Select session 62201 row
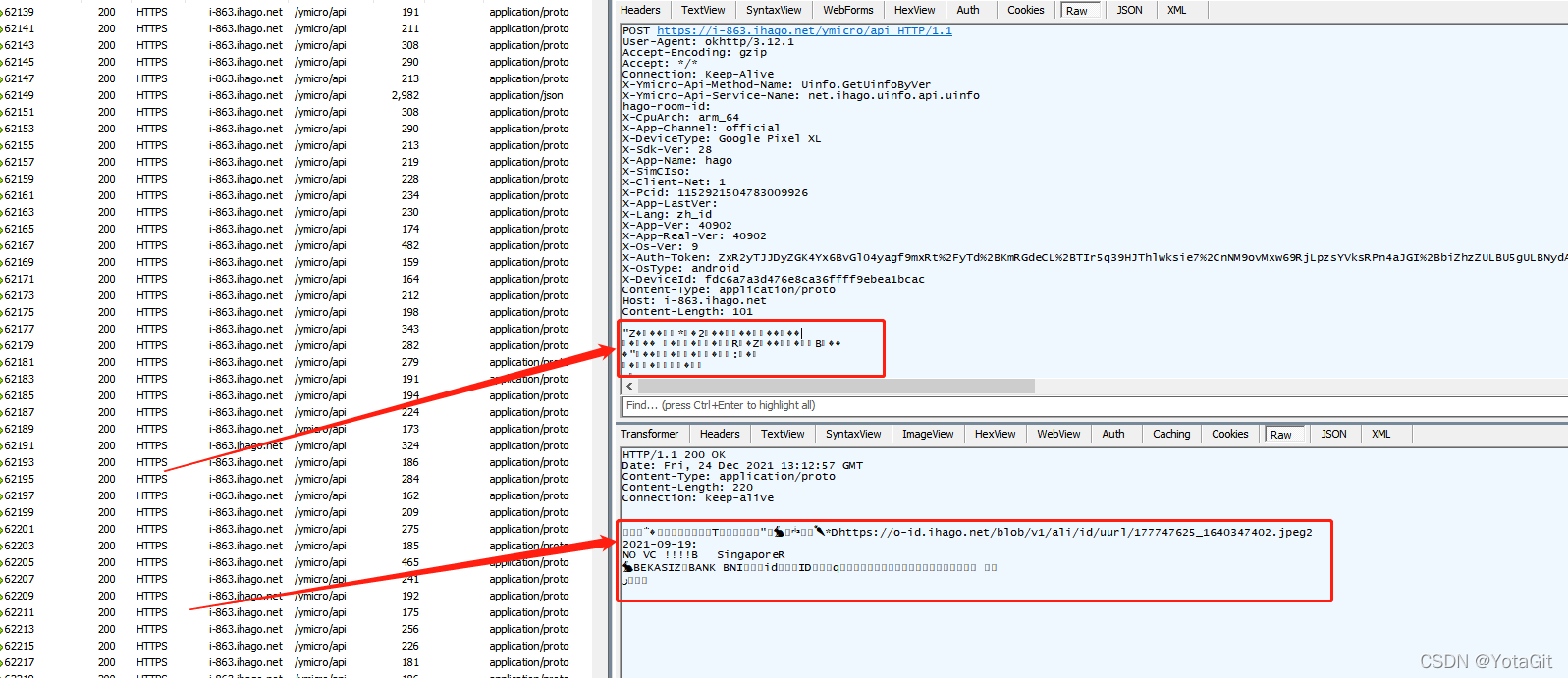1568x678 pixels. (295, 529)
